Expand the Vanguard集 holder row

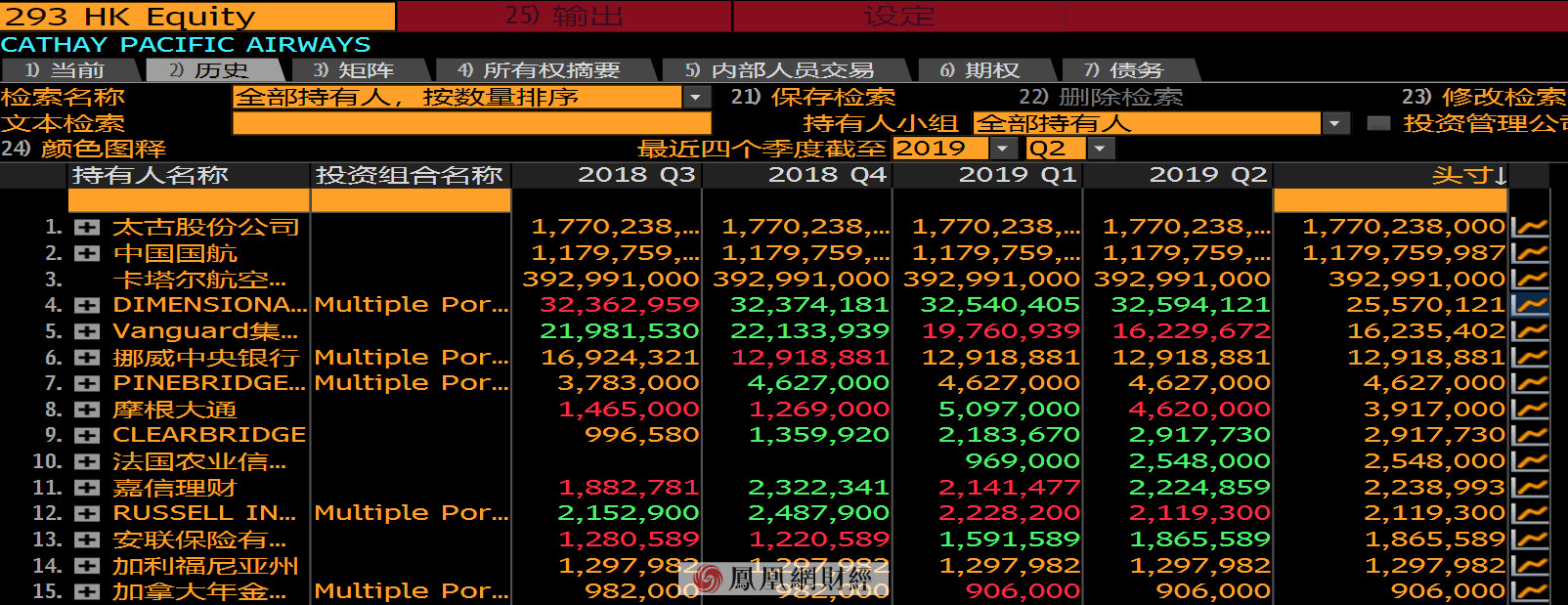coord(87,331)
